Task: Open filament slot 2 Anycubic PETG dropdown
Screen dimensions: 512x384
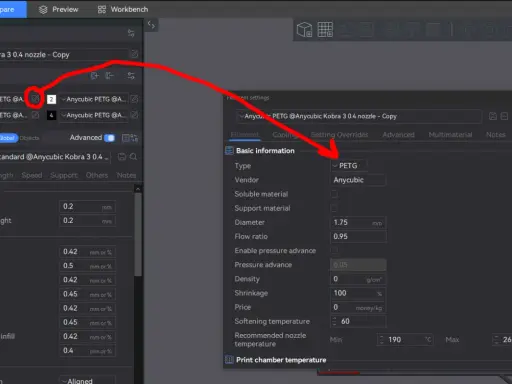Action: click(94, 99)
